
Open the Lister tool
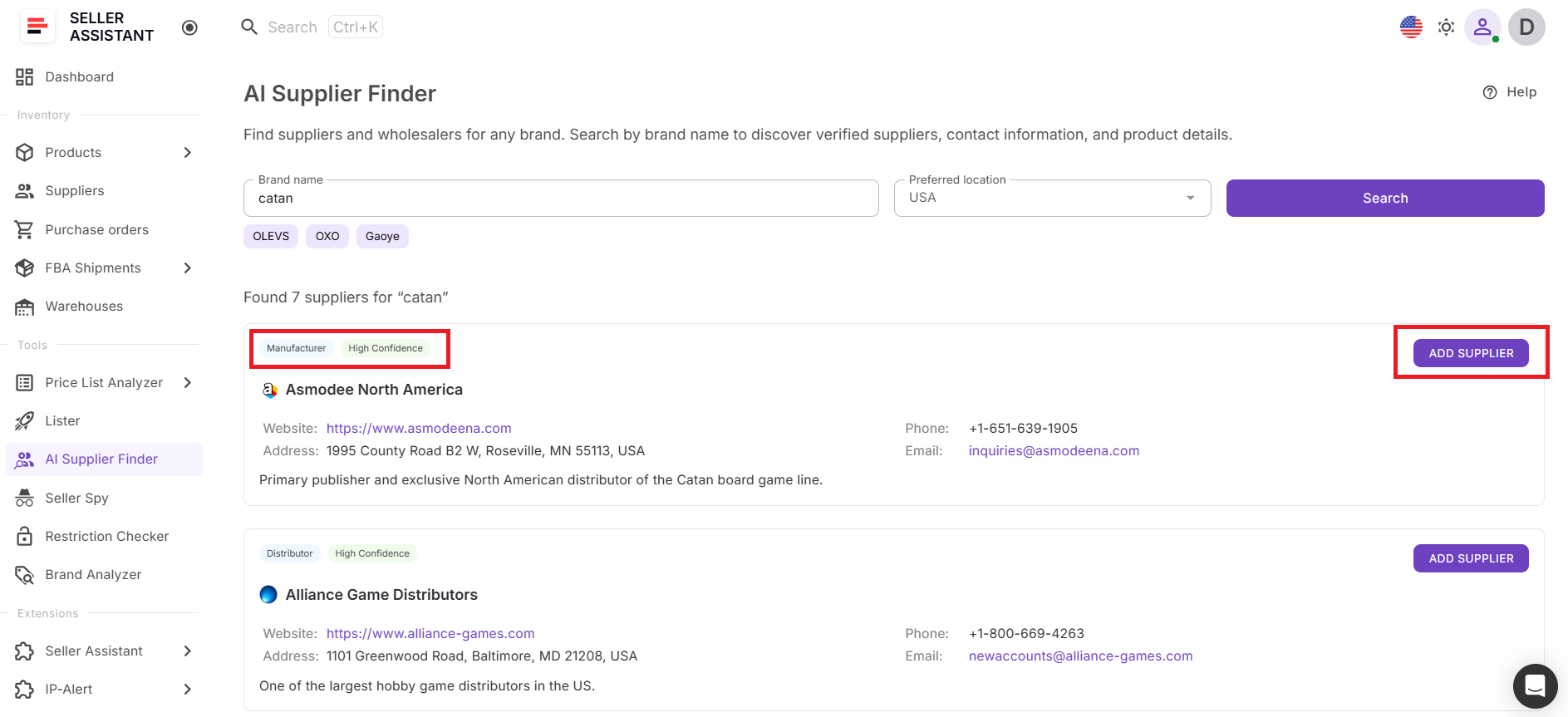(102, 421)
